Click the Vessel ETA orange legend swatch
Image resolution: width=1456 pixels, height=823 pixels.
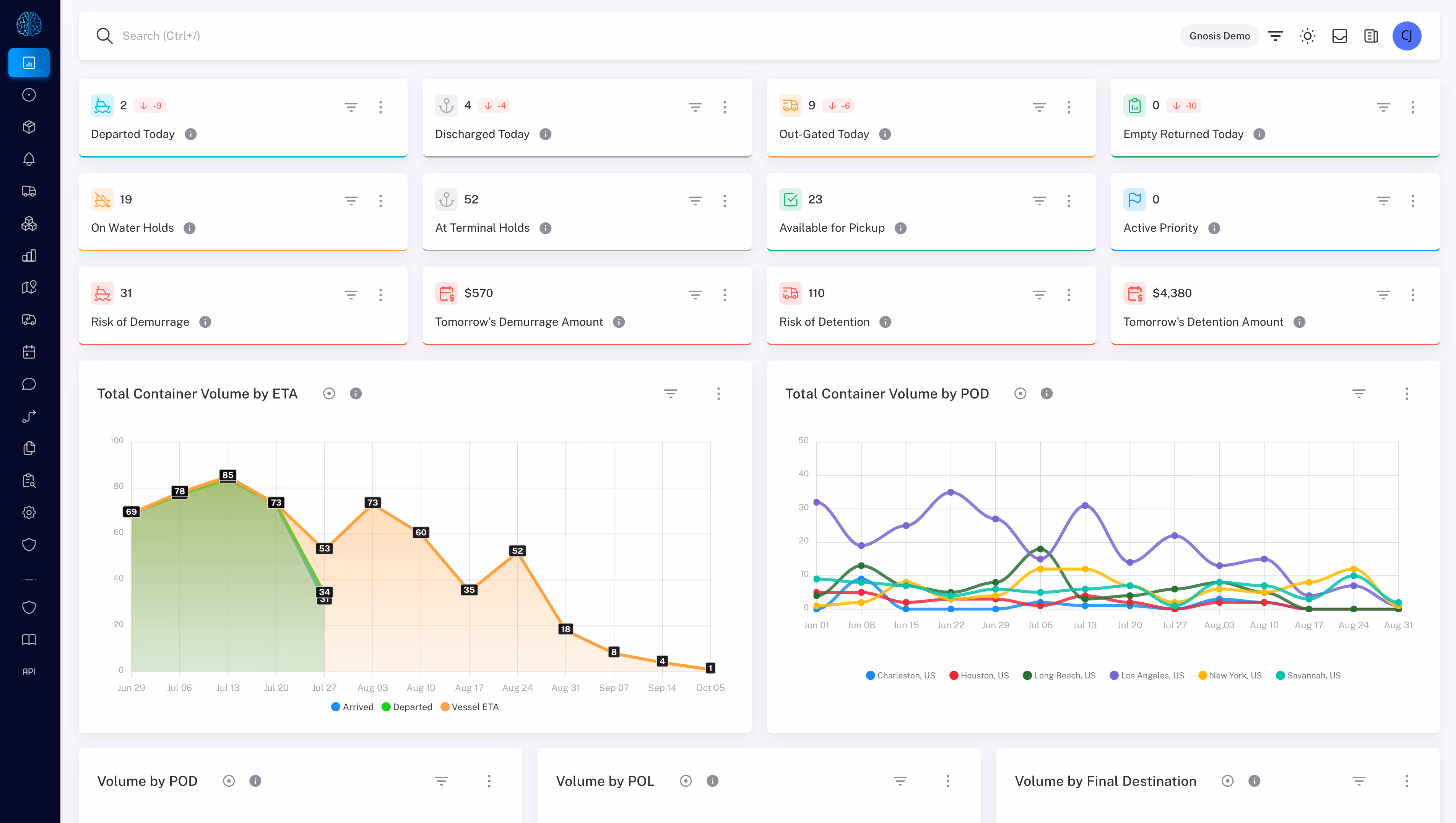(445, 707)
